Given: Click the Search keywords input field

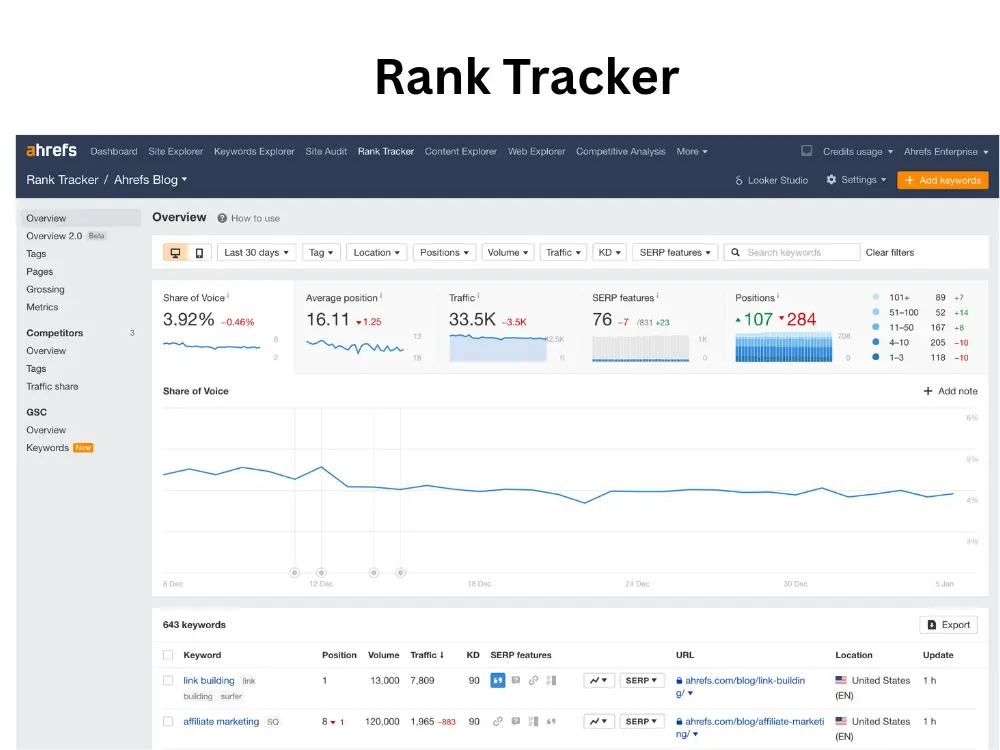Looking at the screenshot, I should click(x=791, y=253).
